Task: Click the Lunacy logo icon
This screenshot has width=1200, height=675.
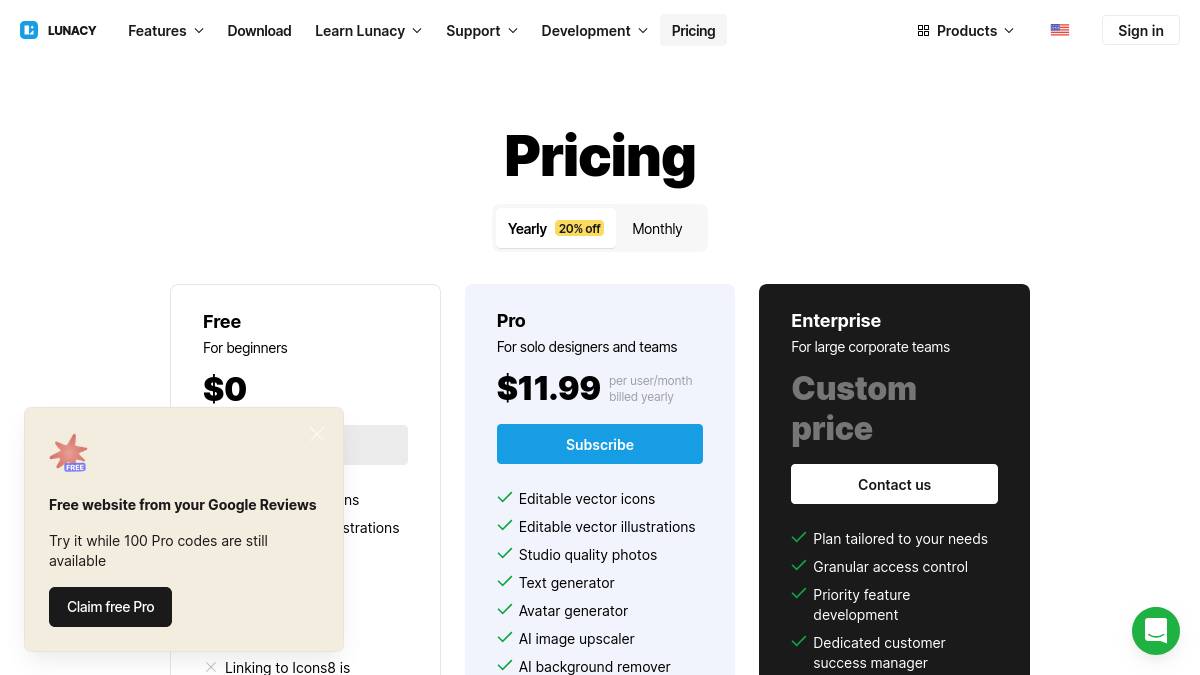Action: pyautogui.click(x=29, y=30)
